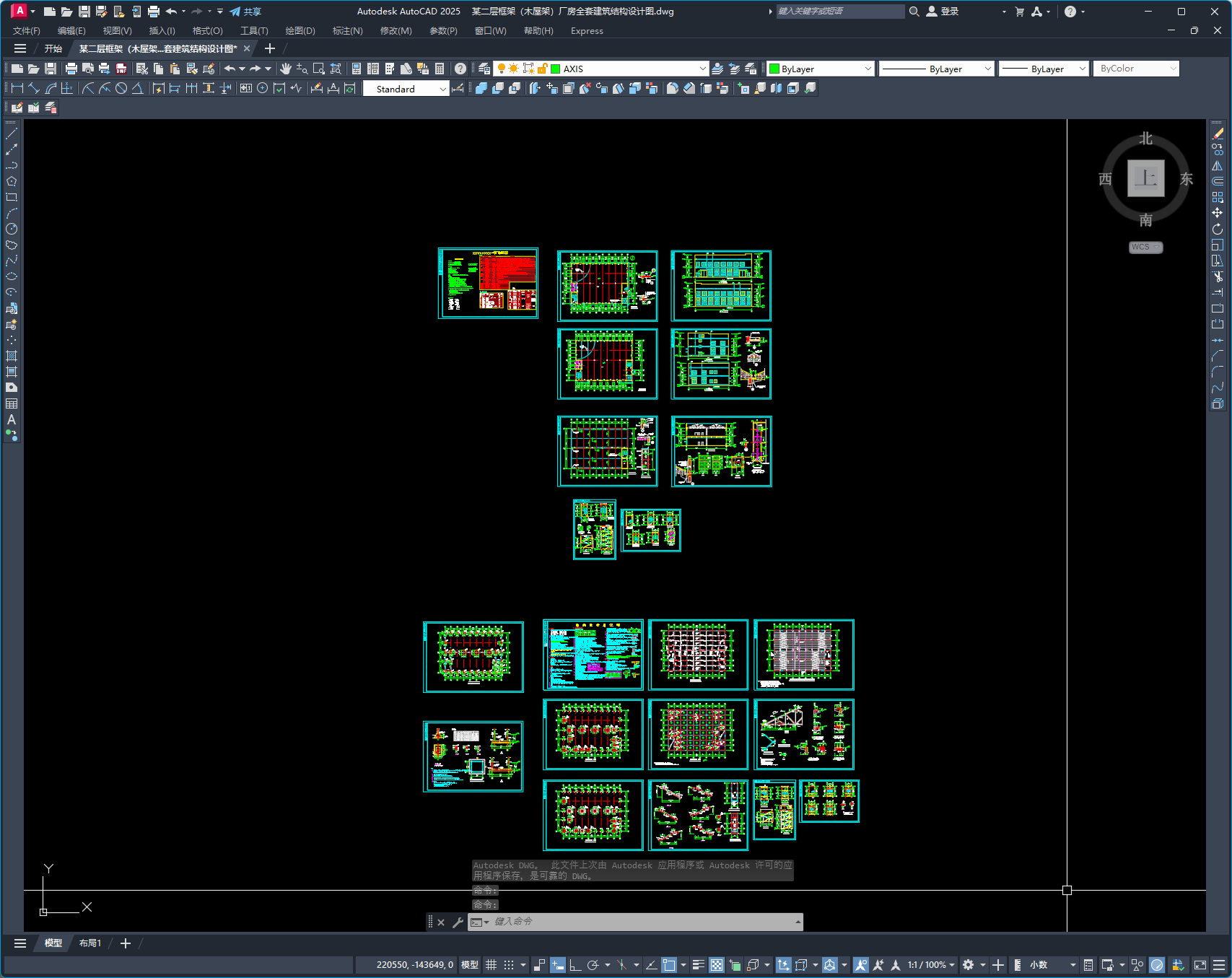Click the Dimension Update icon
This screenshot has height=978, width=1232.
point(349,88)
